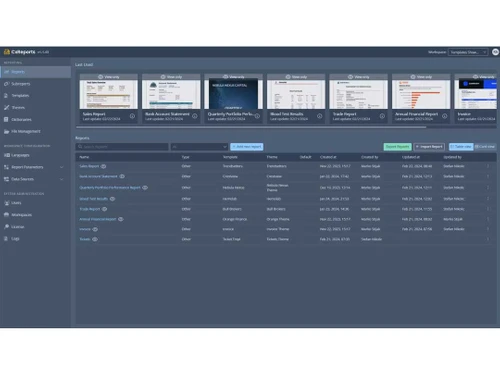
Task: Click the Import Report button
Action: [429, 147]
